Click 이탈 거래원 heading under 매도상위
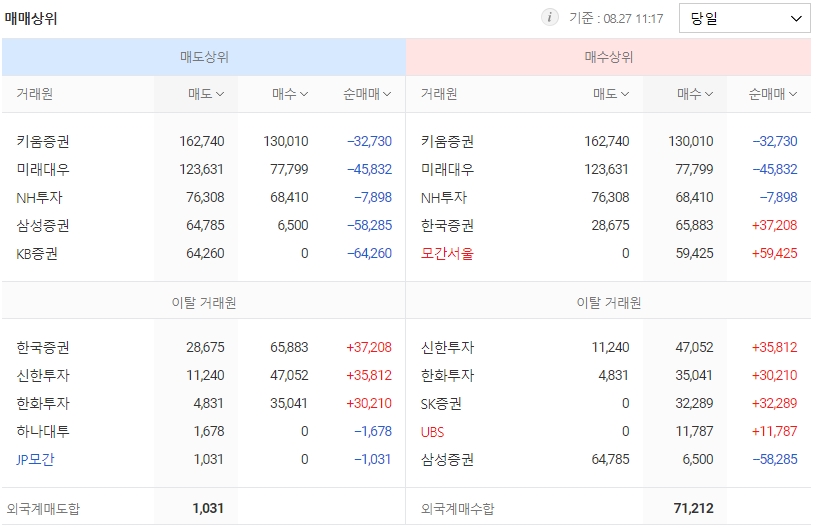 tap(204, 302)
